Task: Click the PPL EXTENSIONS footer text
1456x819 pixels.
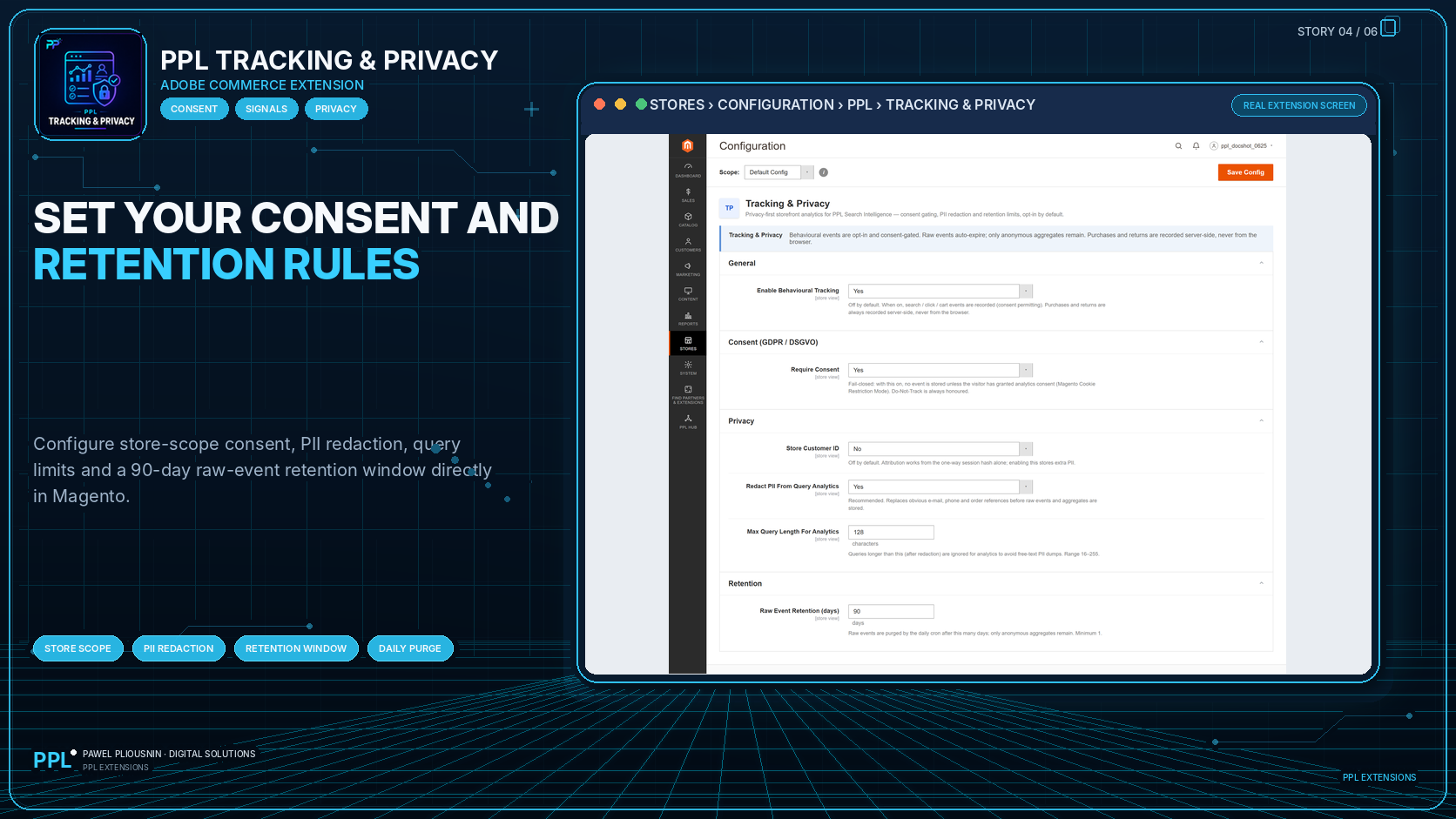Action: (1379, 777)
